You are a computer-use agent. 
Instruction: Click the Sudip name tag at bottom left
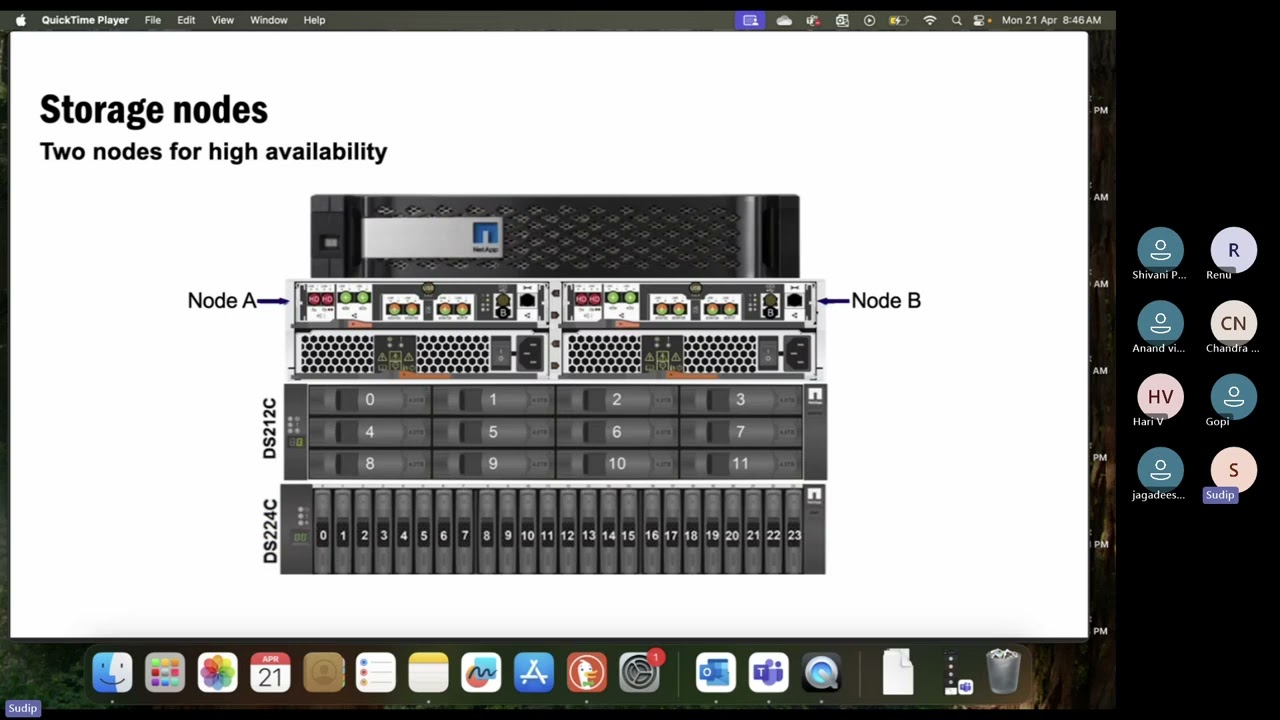(22, 708)
